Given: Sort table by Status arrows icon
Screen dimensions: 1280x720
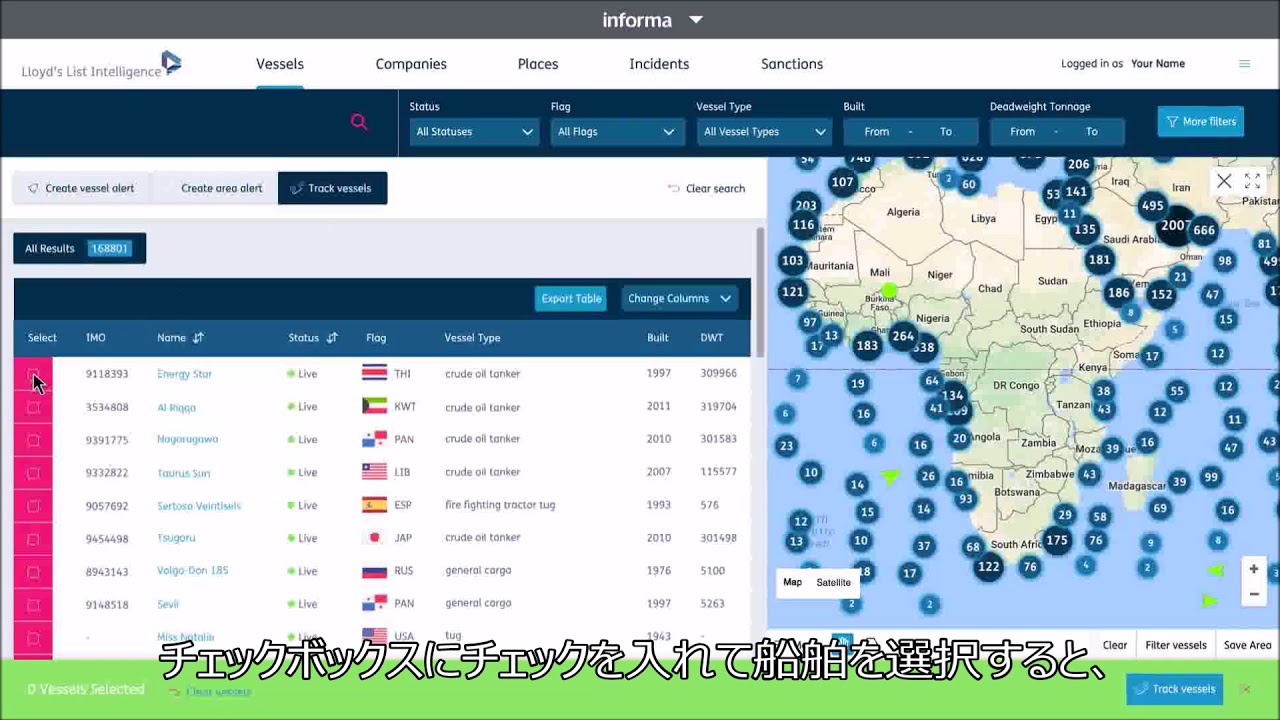Looking at the screenshot, I should 332,338.
